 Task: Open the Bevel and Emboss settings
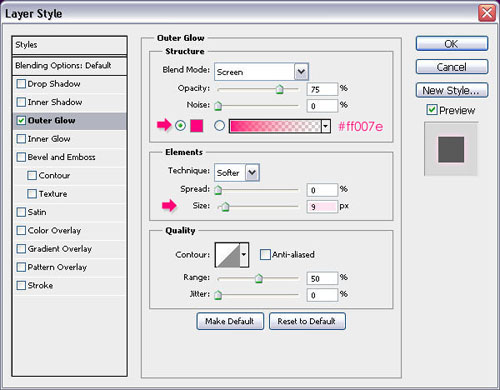(x=61, y=157)
